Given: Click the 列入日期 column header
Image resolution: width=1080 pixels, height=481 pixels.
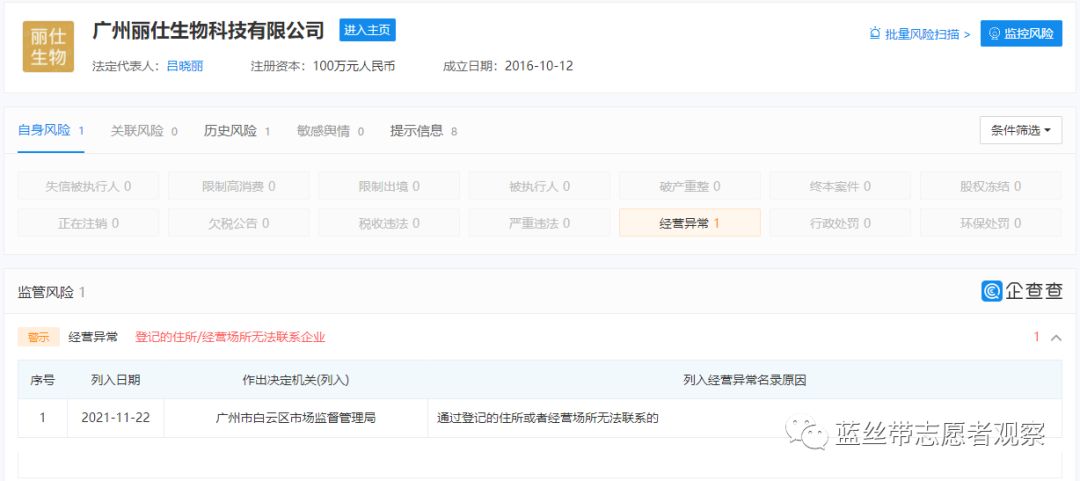Looking at the screenshot, I should tap(116, 380).
